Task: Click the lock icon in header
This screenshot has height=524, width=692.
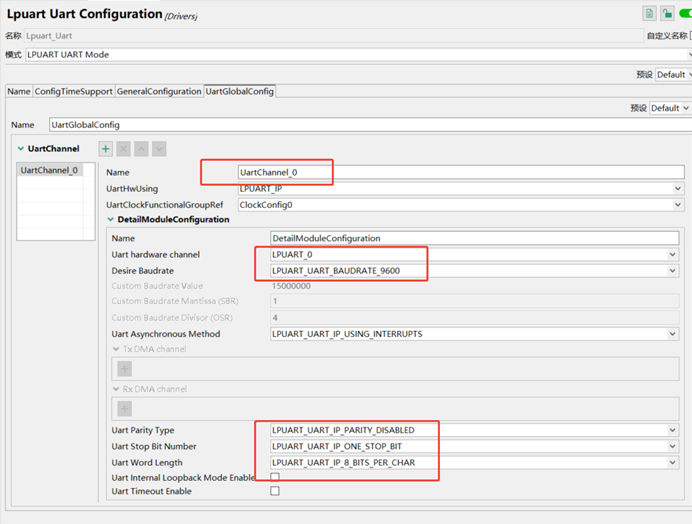Action: [x=666, y=13]
